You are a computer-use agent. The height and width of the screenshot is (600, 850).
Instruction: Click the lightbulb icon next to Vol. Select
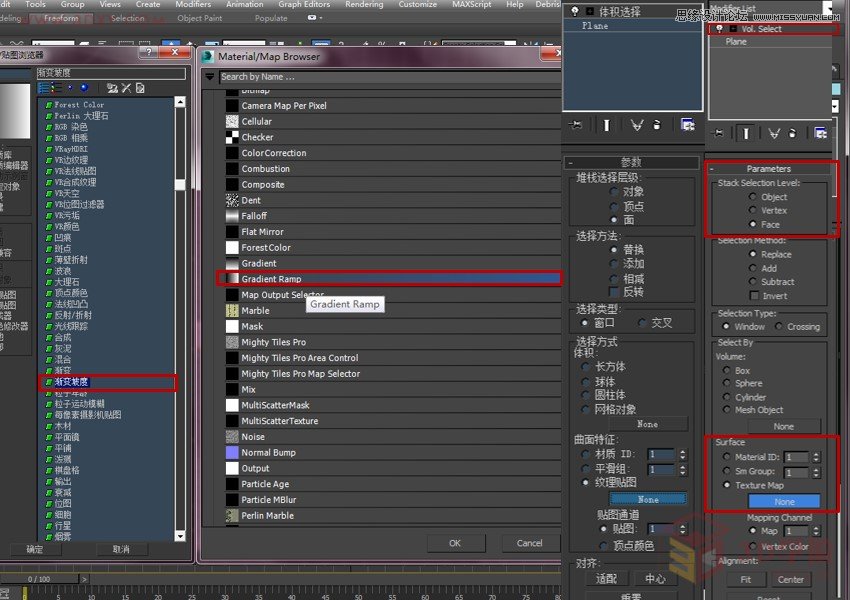pos(719,29)
